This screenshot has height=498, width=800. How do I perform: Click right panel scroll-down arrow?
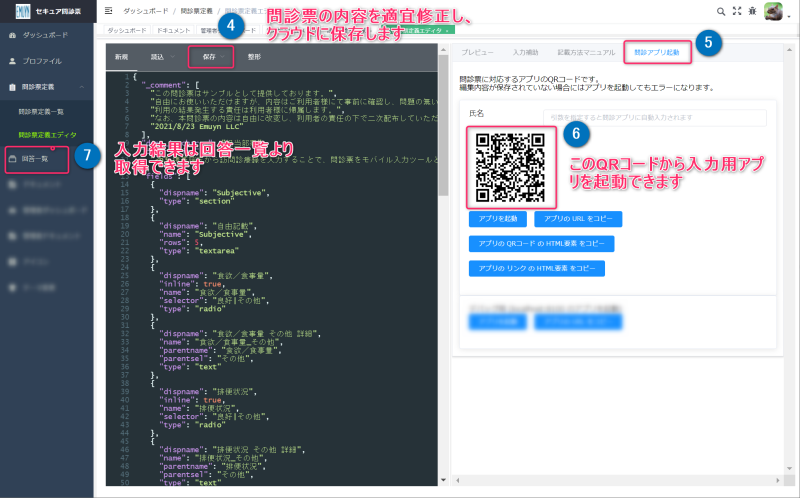coord(790,468)
